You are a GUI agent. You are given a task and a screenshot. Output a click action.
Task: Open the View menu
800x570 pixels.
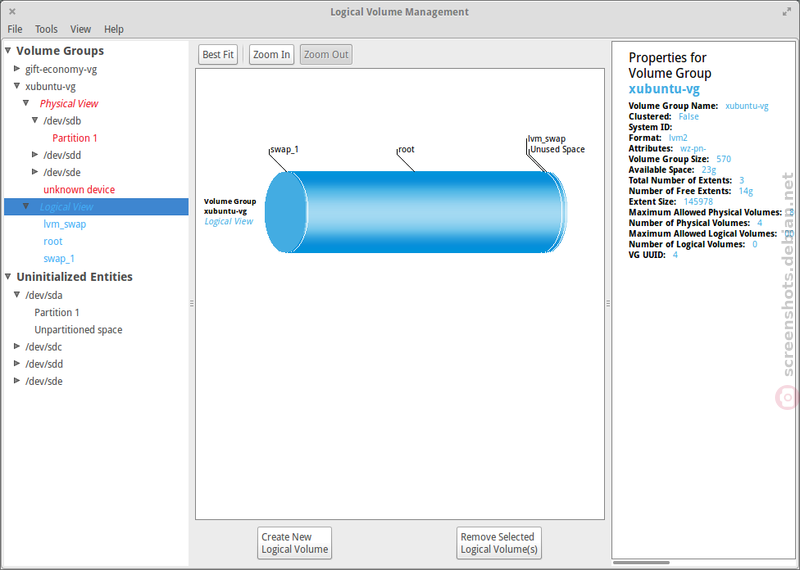[x=81, y=29]
